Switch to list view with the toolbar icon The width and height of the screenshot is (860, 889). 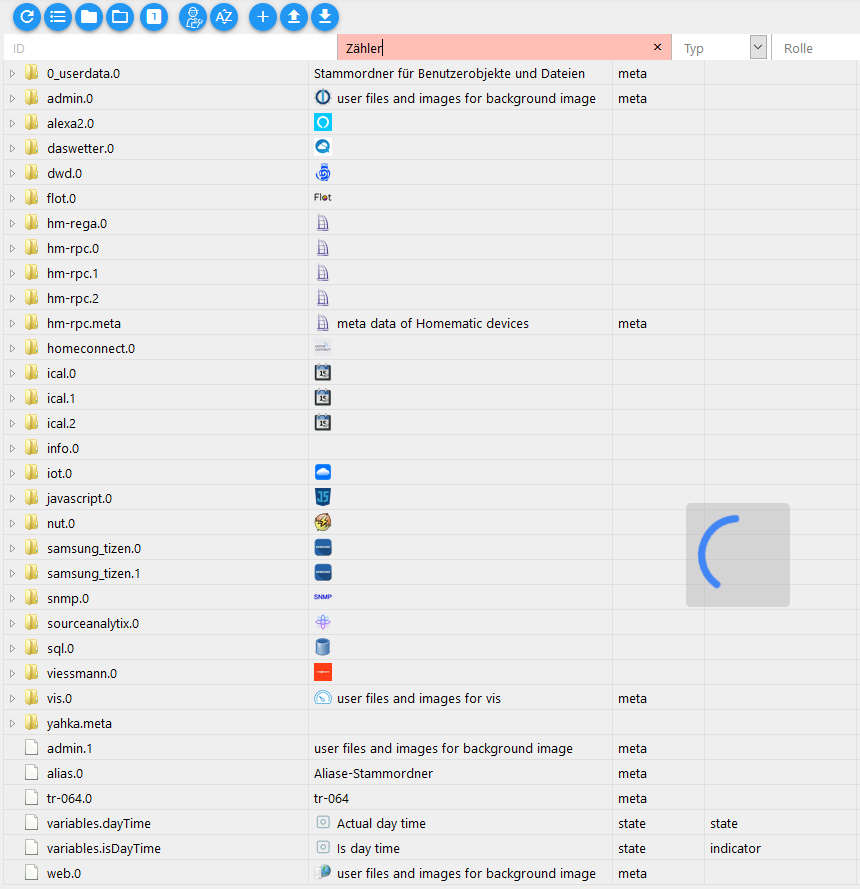58,16
